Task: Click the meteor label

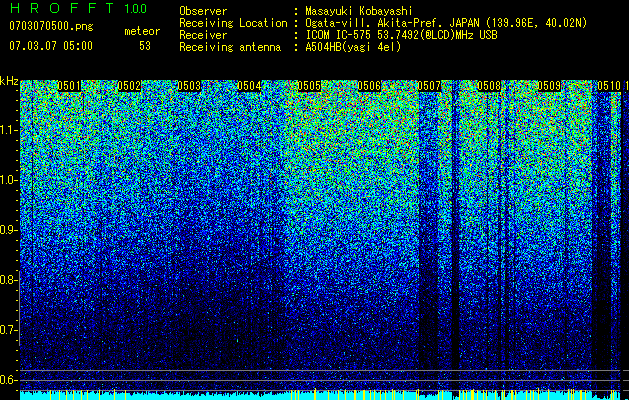Action: coord(142,31)
